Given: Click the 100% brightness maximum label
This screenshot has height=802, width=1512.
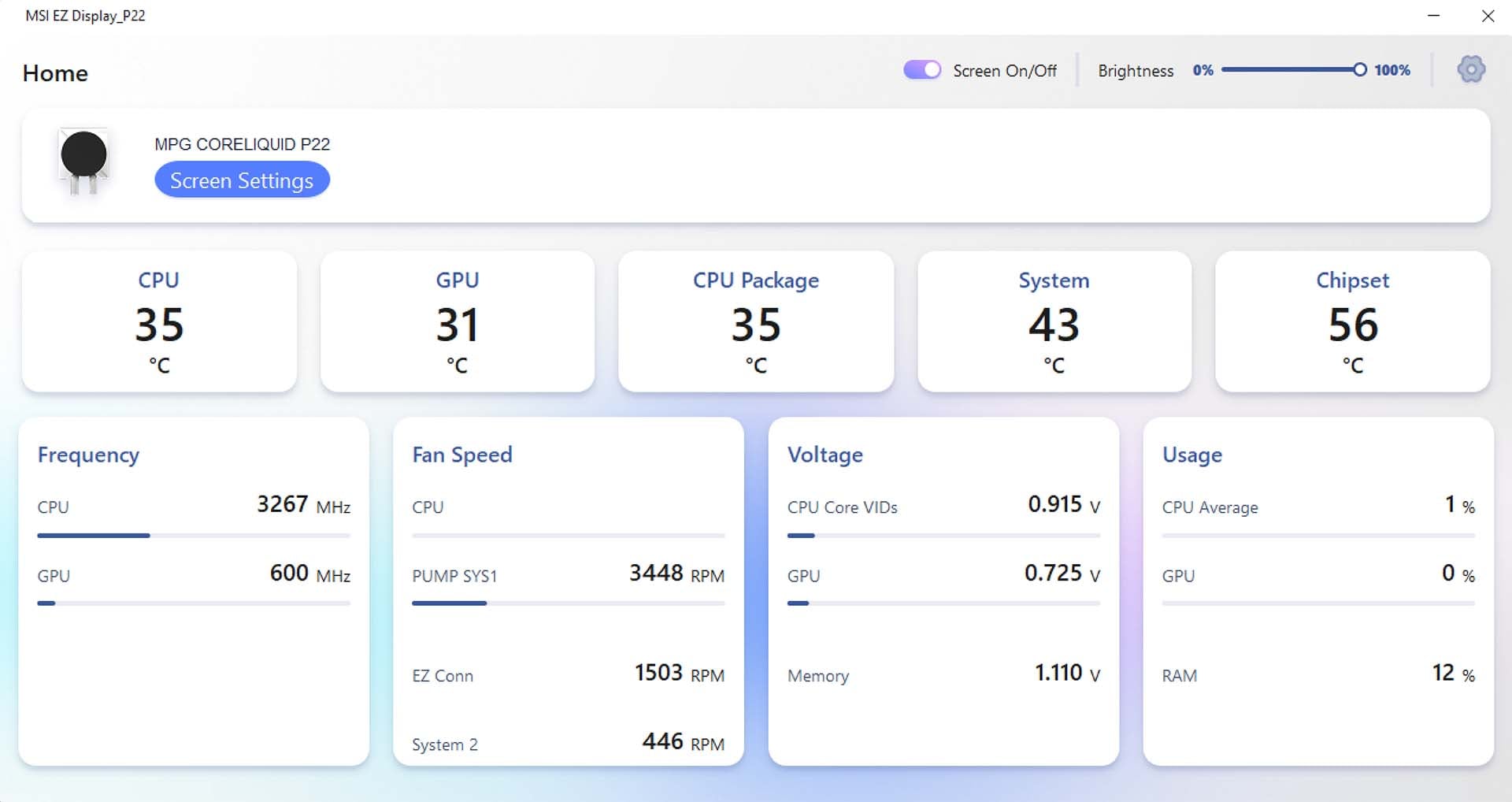Looking at the screenshot, I should [x=1392, y=70].
